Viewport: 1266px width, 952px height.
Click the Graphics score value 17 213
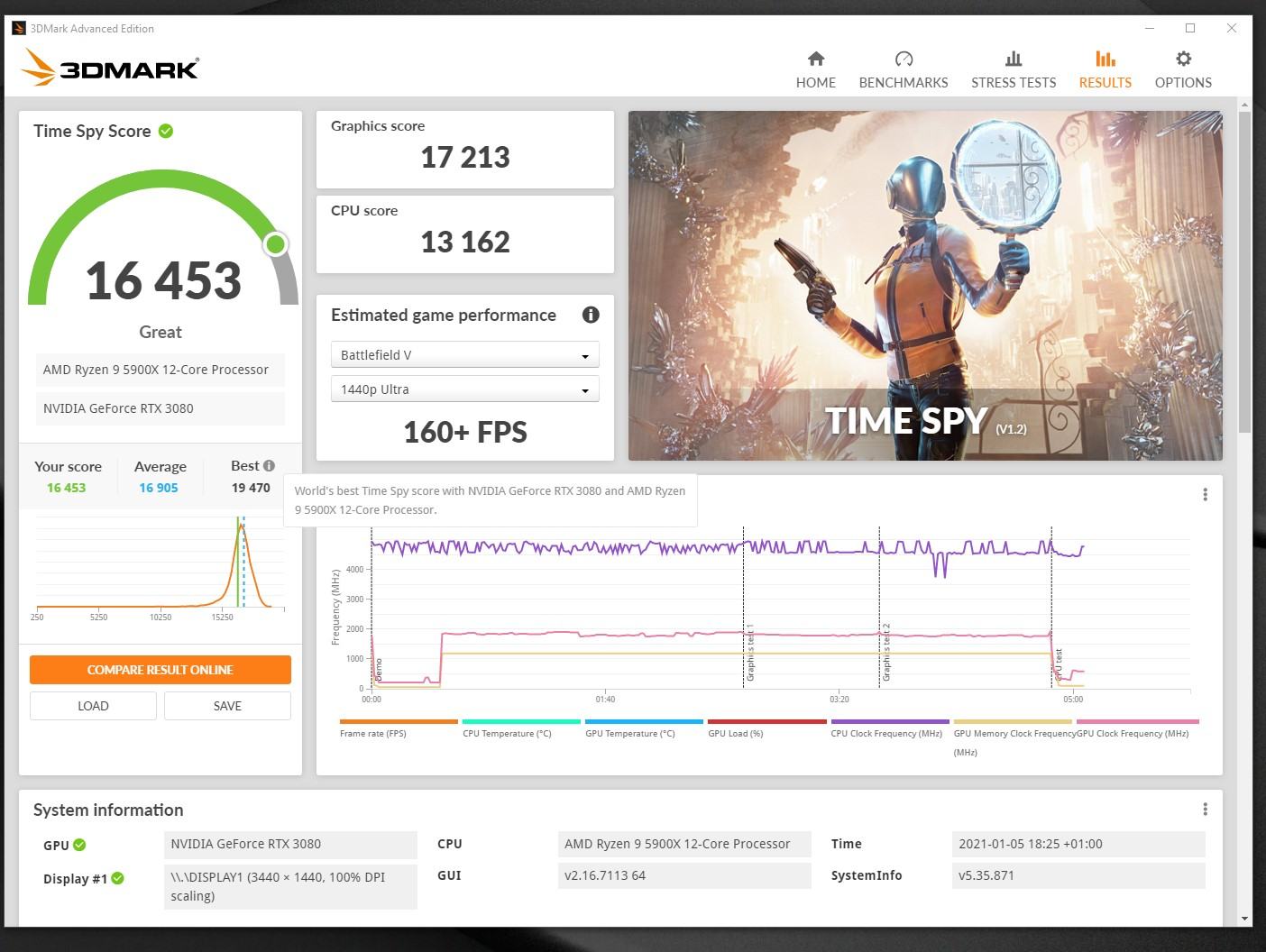(x=465, y=158)
